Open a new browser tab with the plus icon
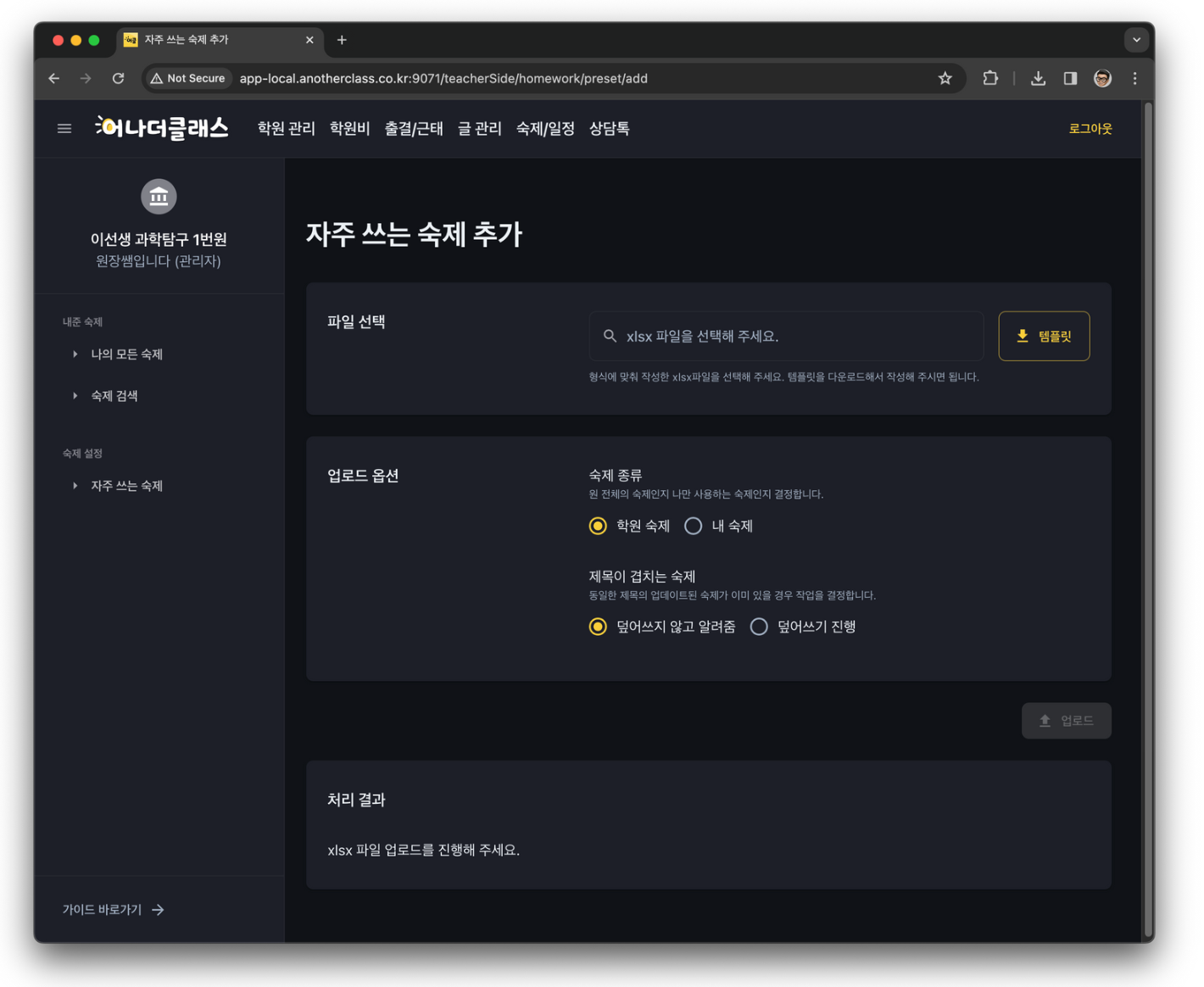The image size is (1204, 987). pyautogui.click(x=342, y=40)
